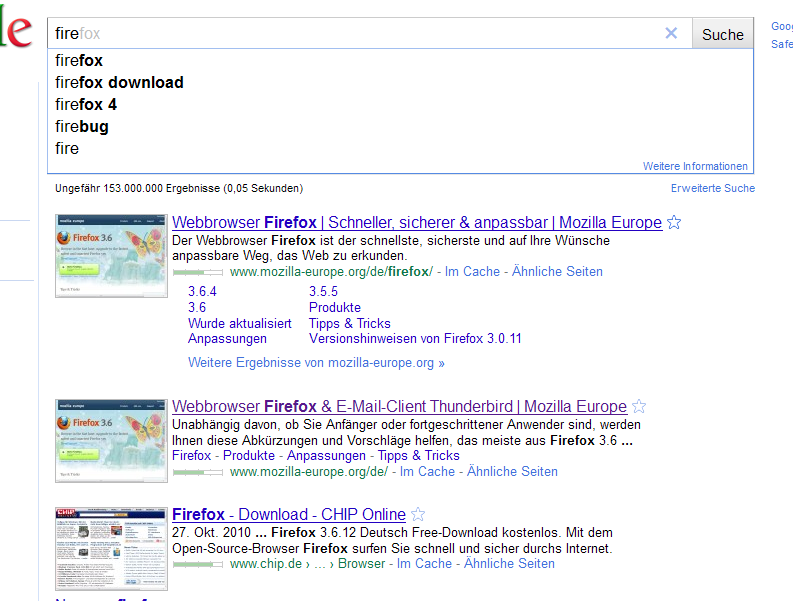This screenshot has height=601, width=793.
Task: Select the 'firefox download' suggestion
Action: point(119,82)
